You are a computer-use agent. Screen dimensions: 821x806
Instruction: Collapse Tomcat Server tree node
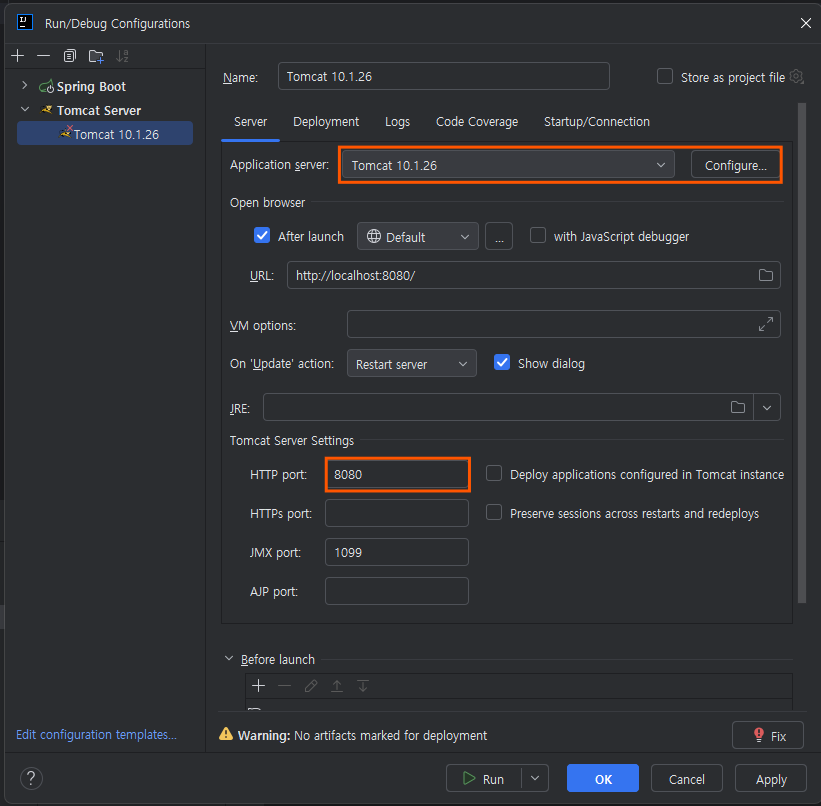[x=24, y=109]
